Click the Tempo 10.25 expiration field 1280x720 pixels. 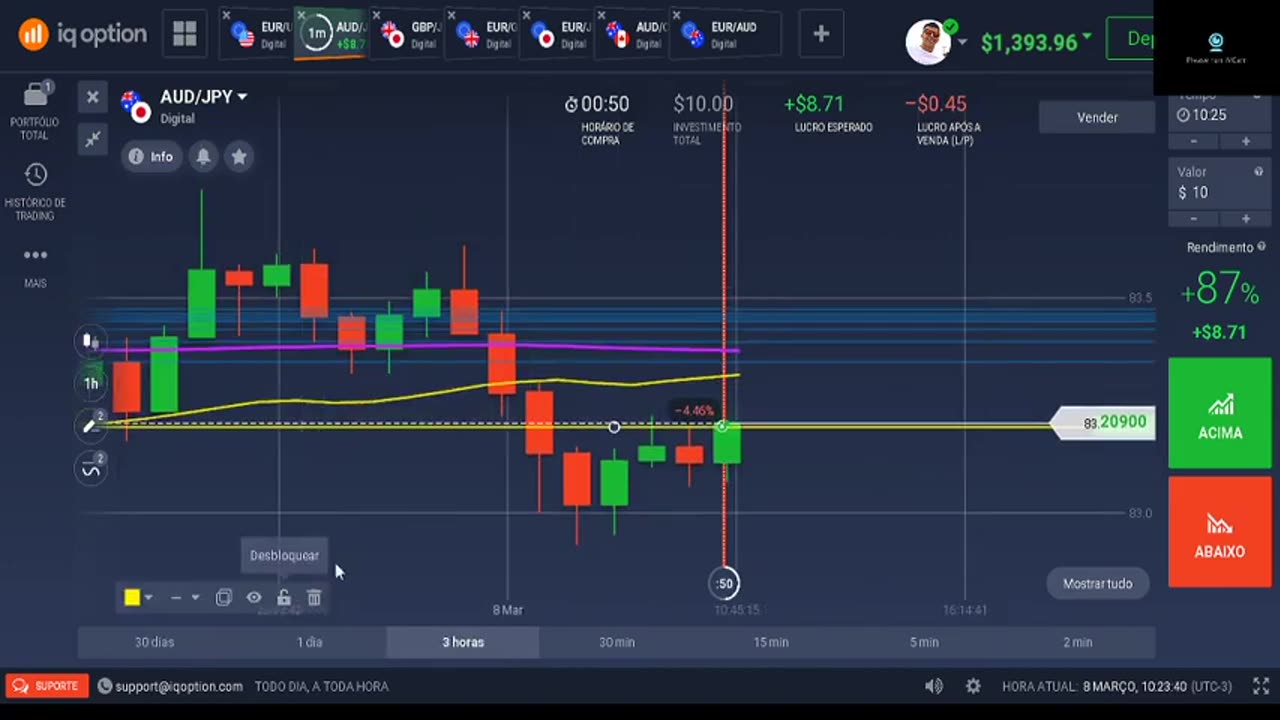[1220, 115]
